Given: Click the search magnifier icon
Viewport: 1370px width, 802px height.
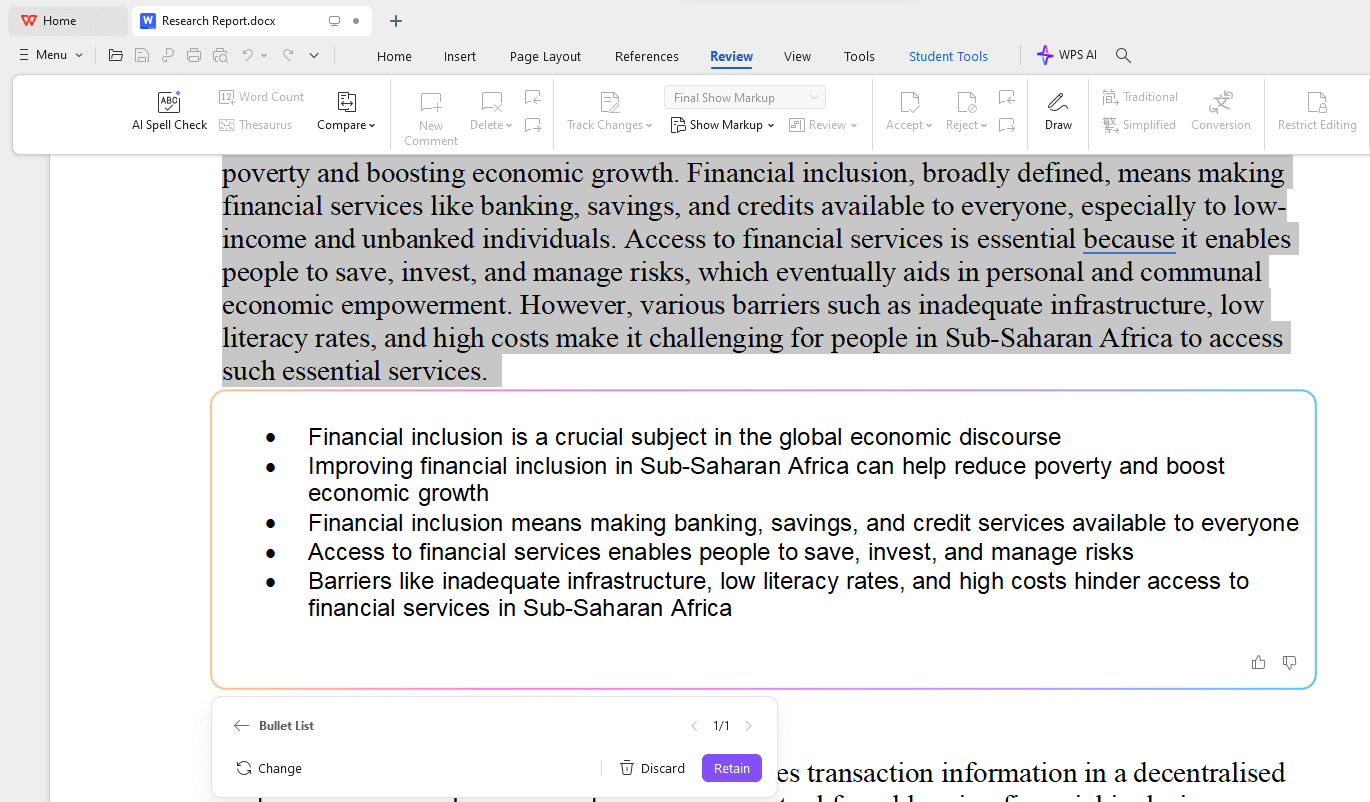Looking at the screenshot, I should coord(1123,56).
